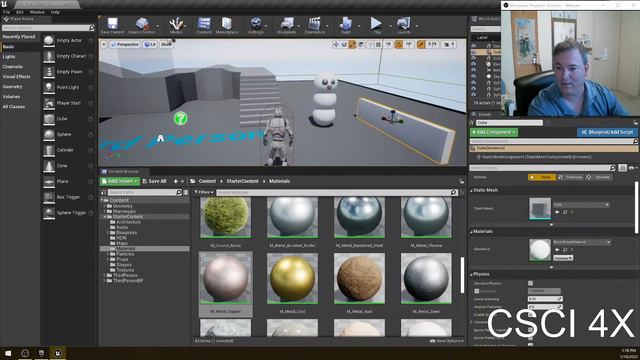Select Box Trigger in Place Actors list
Viewport: 640px width, 360px height.
click(x=68, y=197)
